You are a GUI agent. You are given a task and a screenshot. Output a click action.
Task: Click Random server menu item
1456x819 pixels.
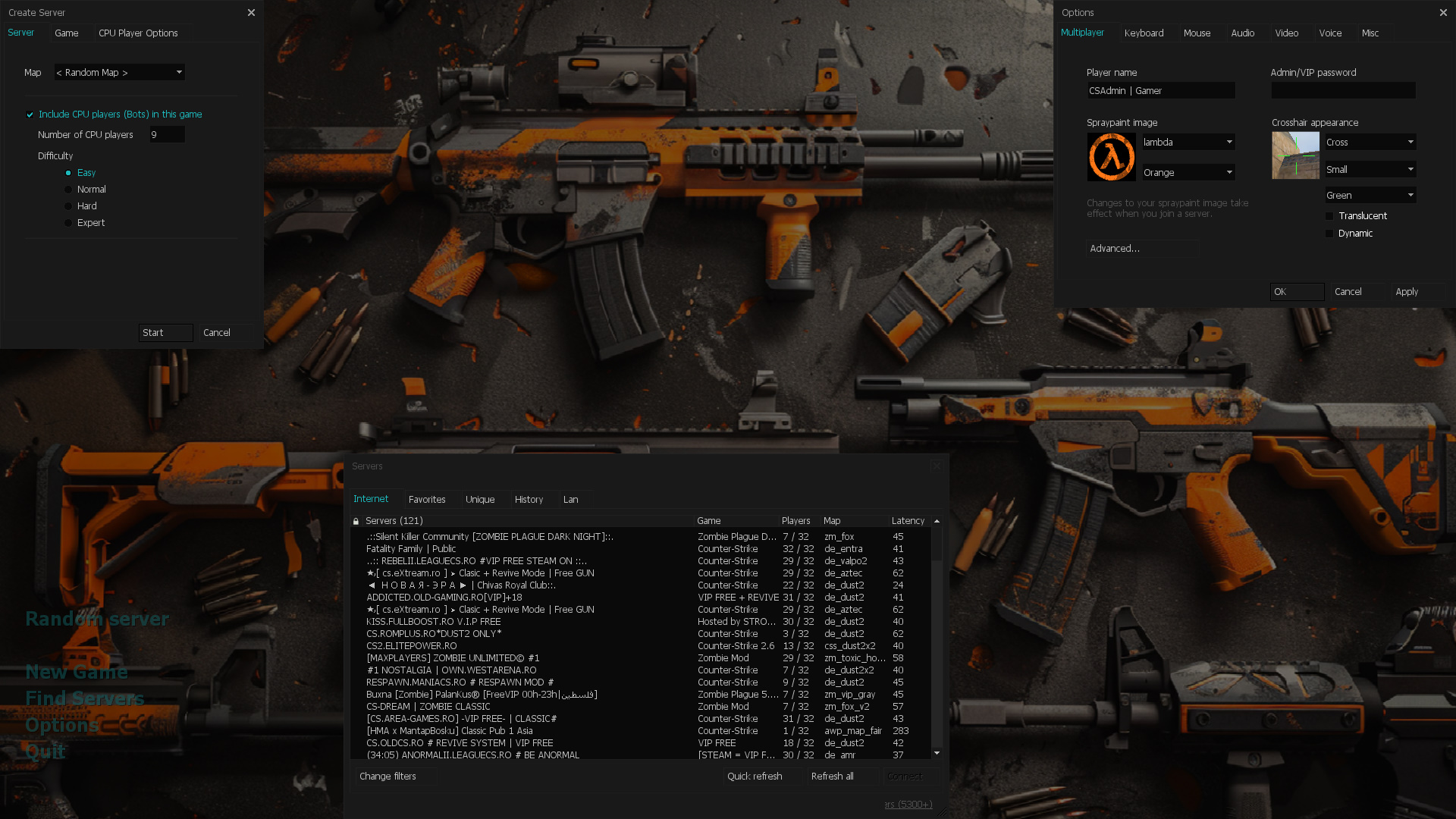tap(97, 619)
